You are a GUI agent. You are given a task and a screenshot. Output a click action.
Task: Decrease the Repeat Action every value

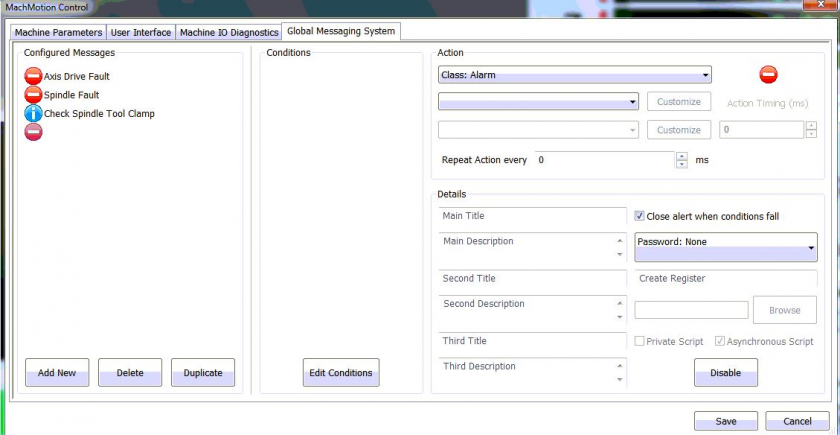681,164
